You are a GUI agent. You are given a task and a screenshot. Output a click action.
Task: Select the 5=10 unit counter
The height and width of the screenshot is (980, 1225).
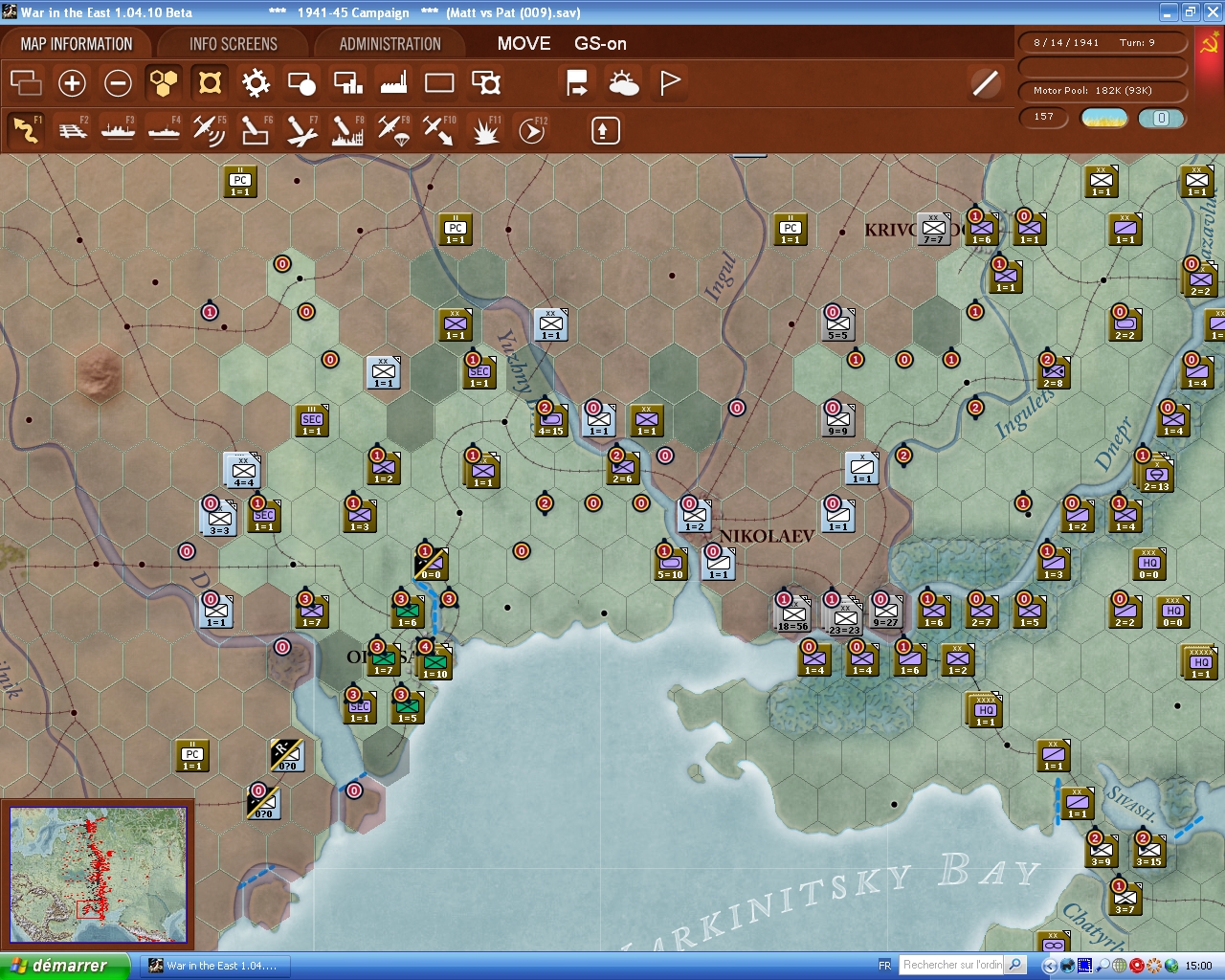671,563
